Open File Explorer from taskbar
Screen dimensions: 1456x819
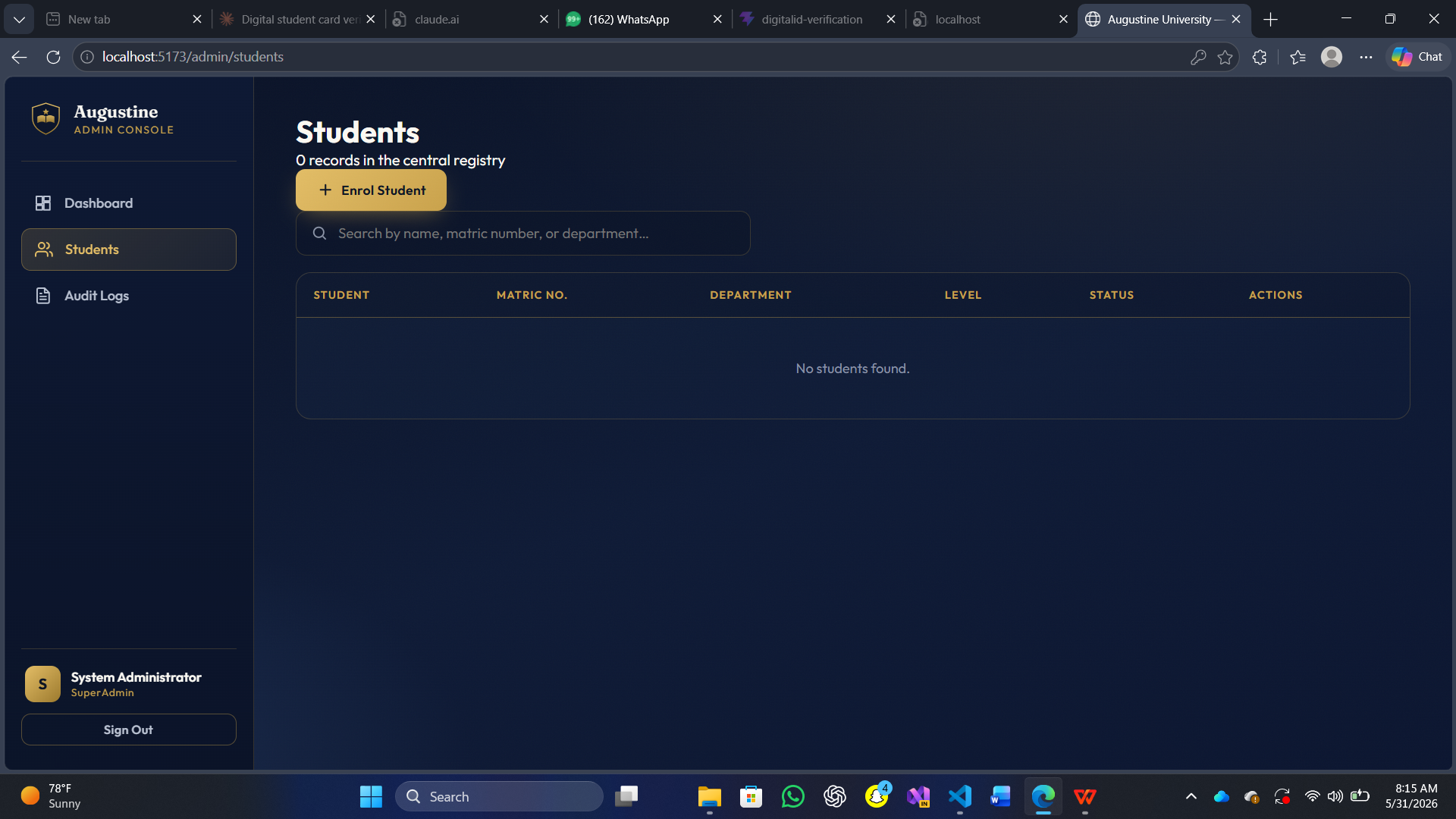coord(709,796)
